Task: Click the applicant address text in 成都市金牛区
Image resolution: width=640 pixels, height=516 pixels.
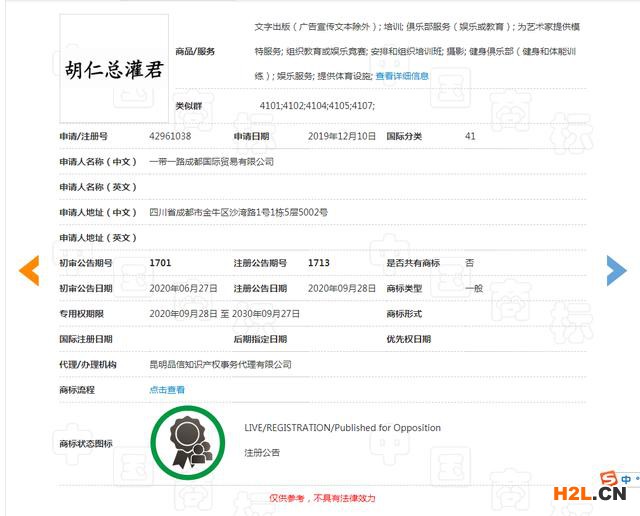Action: [238, 213]
